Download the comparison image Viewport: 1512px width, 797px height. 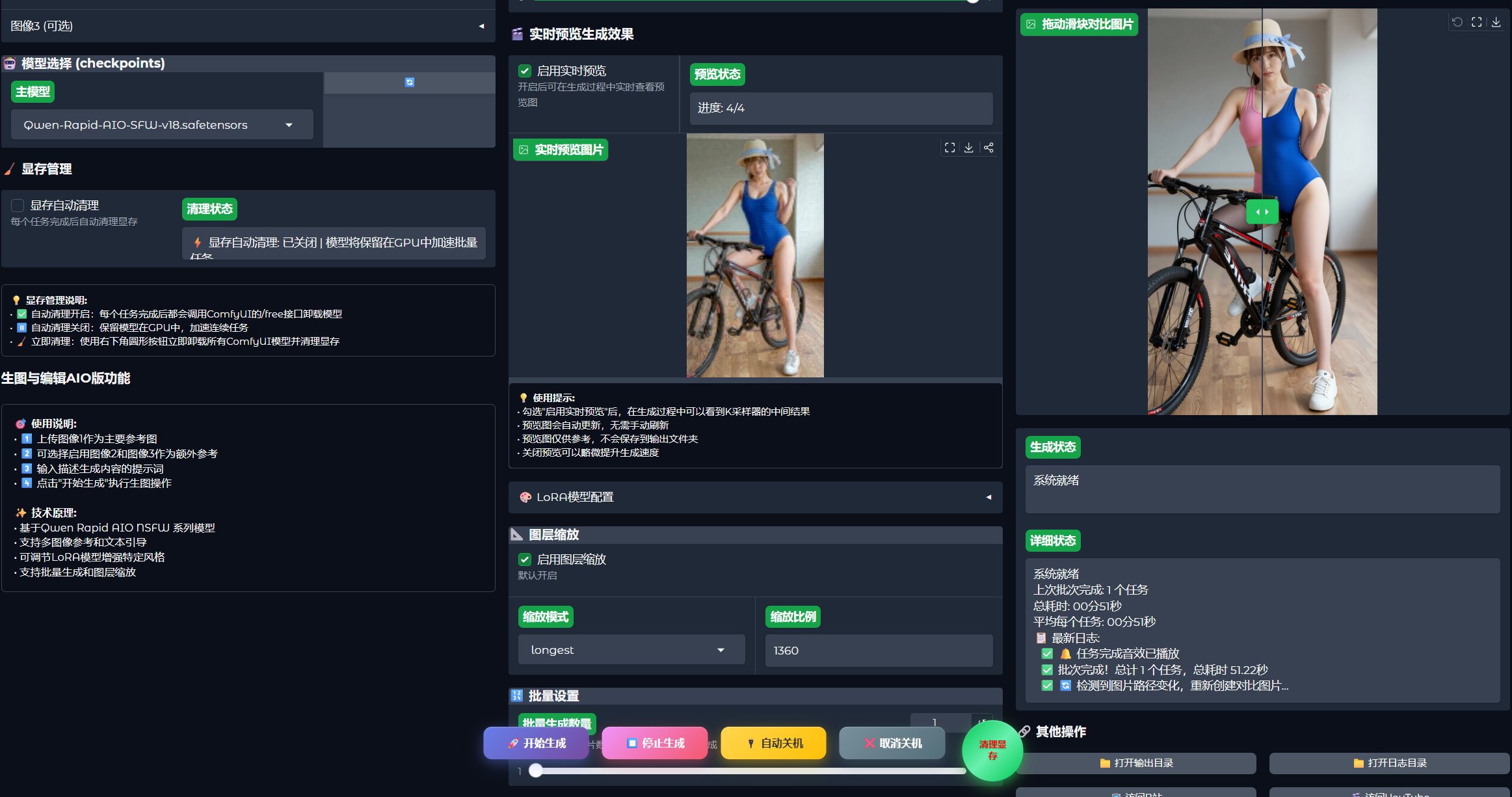(x=1496, y=22)
